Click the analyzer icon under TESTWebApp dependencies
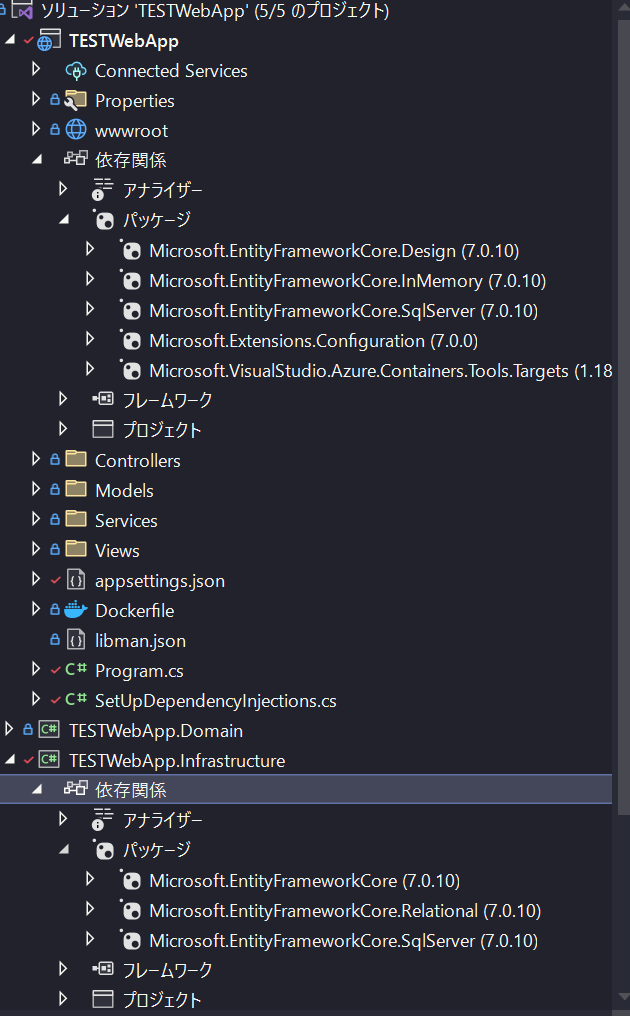The image size is (630, 1016). pyautogui.click(x=102, y=189)
